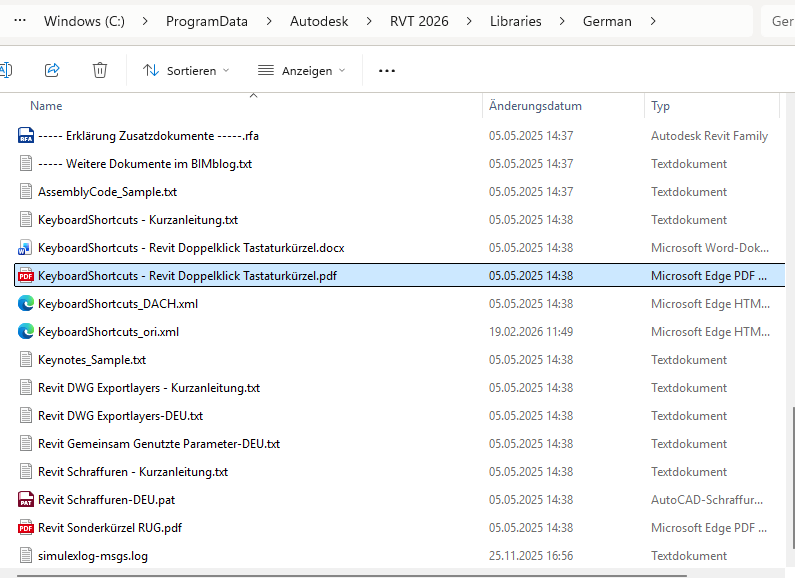This screenshot has width=795, height=578.
Task: Click the Typ column header
Action: [x=660, y=106]
